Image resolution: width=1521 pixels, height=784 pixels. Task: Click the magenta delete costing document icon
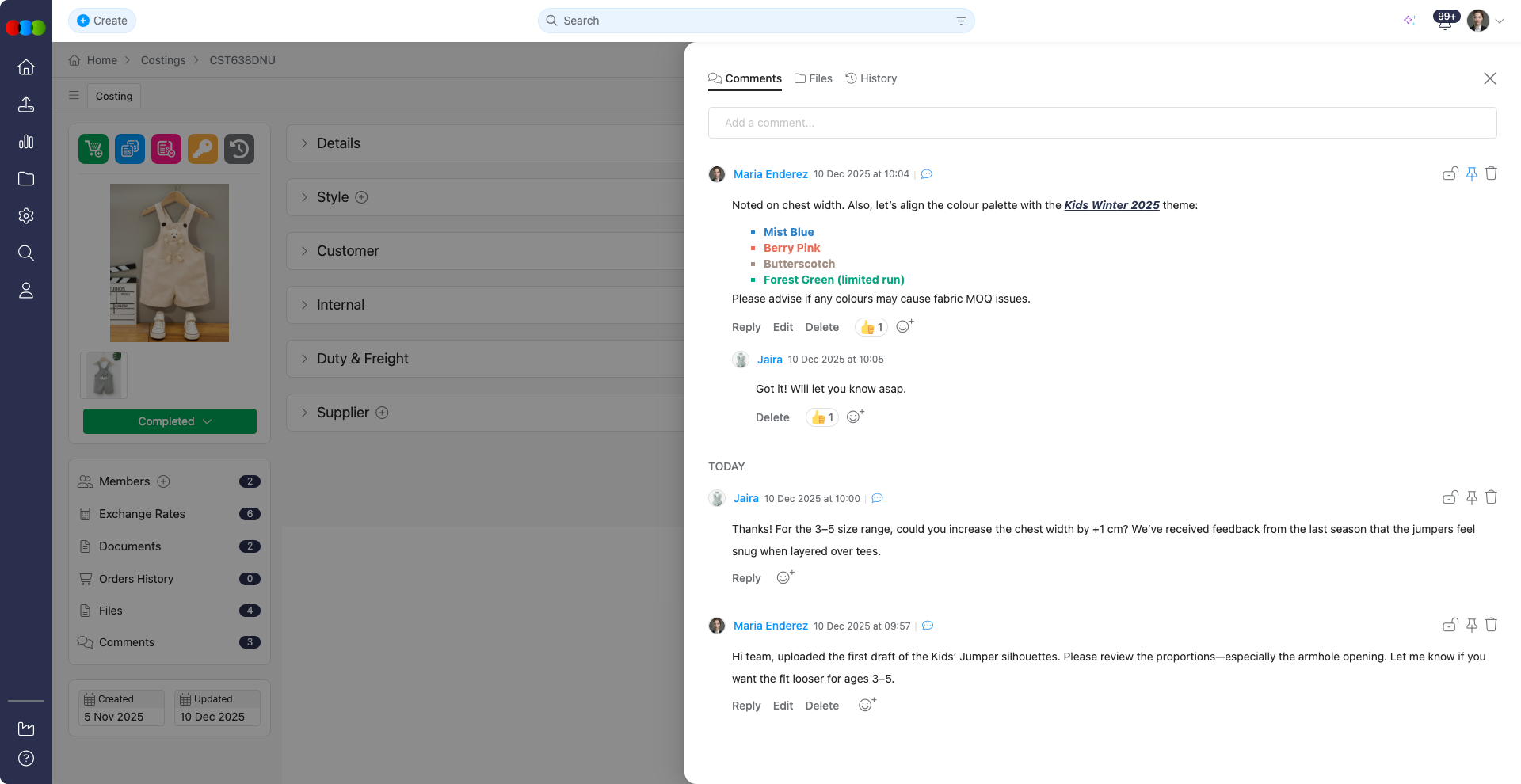(166, 149)
